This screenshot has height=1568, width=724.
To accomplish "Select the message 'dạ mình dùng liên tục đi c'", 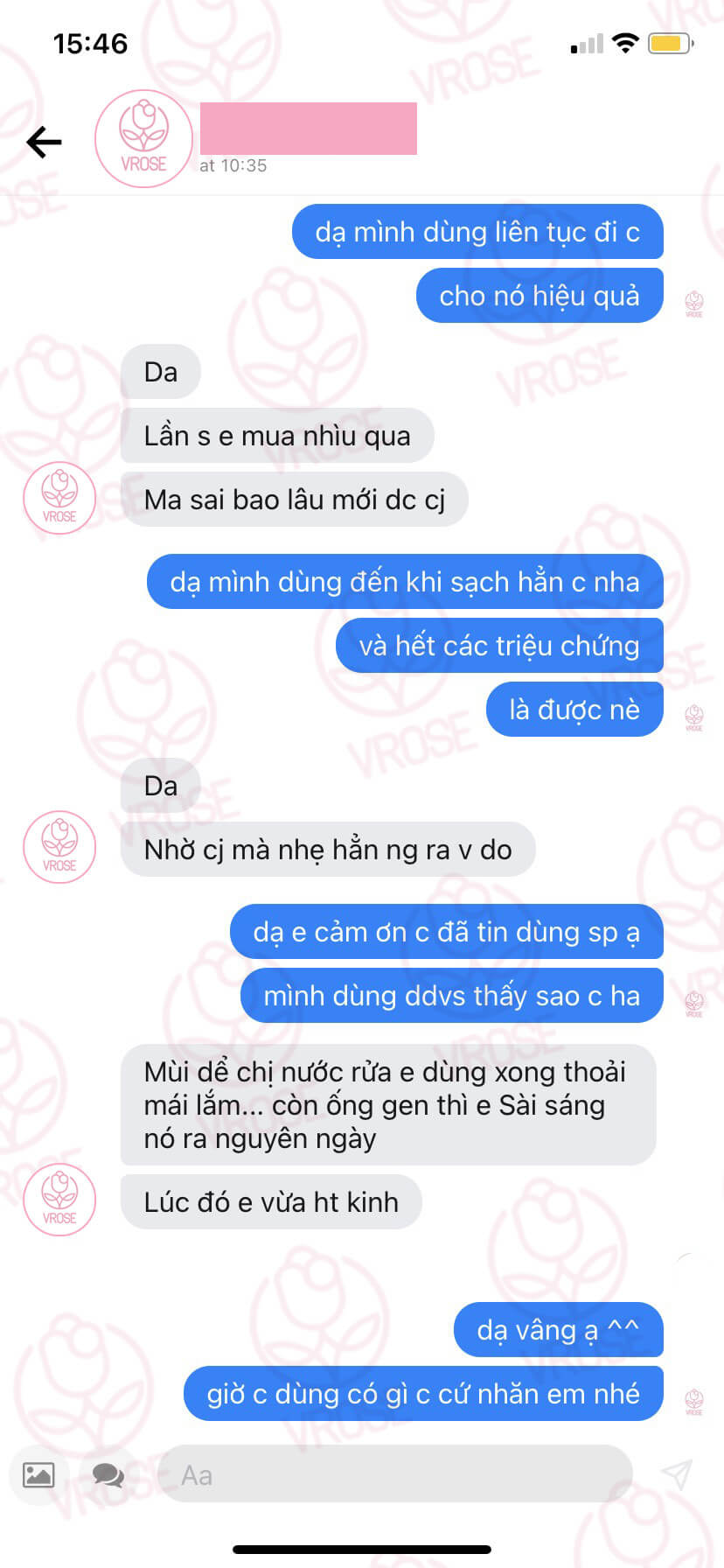I will tap(477, 232).
